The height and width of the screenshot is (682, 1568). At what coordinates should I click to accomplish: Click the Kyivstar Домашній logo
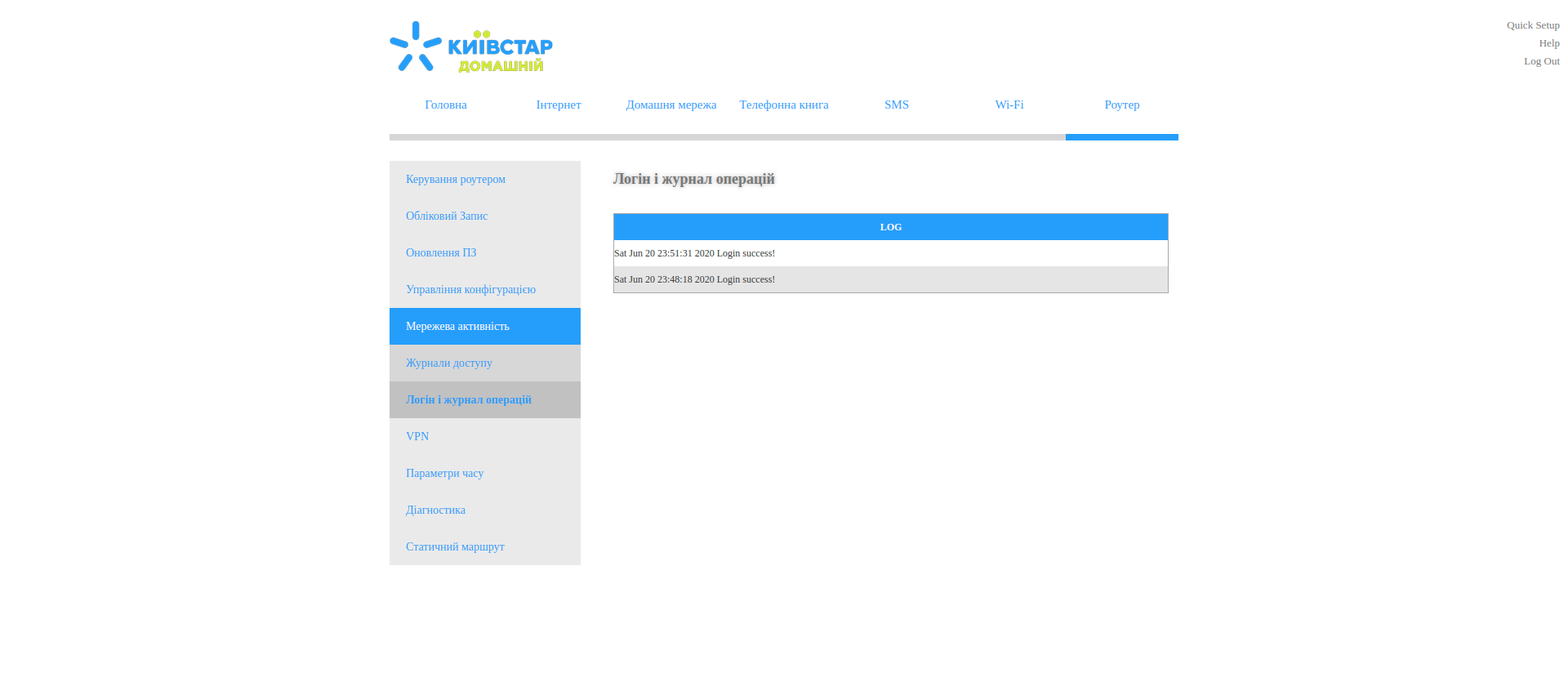click(x=471, y=47)
